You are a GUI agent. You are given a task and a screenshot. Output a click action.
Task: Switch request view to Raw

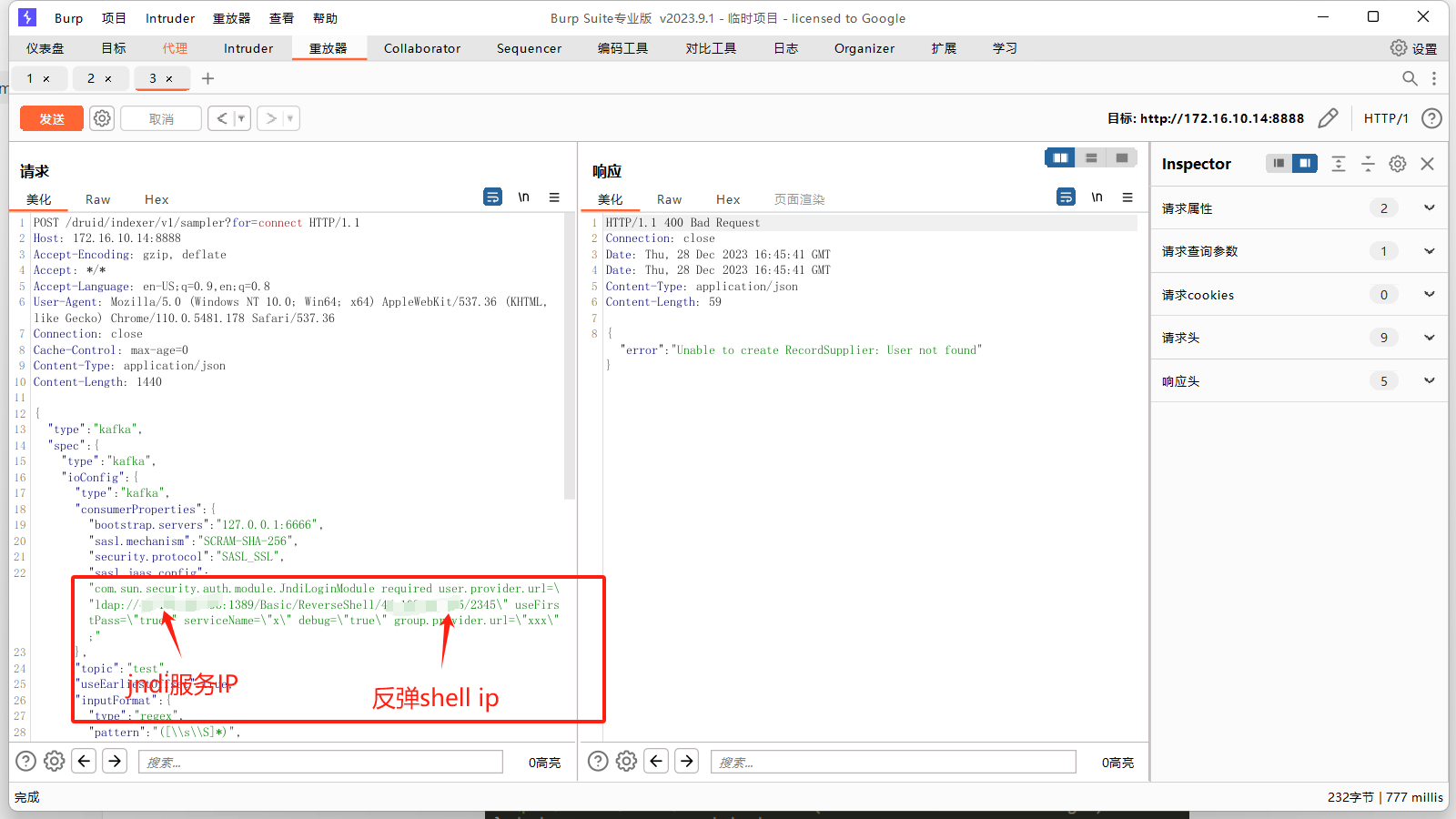[x=97, y=199]
